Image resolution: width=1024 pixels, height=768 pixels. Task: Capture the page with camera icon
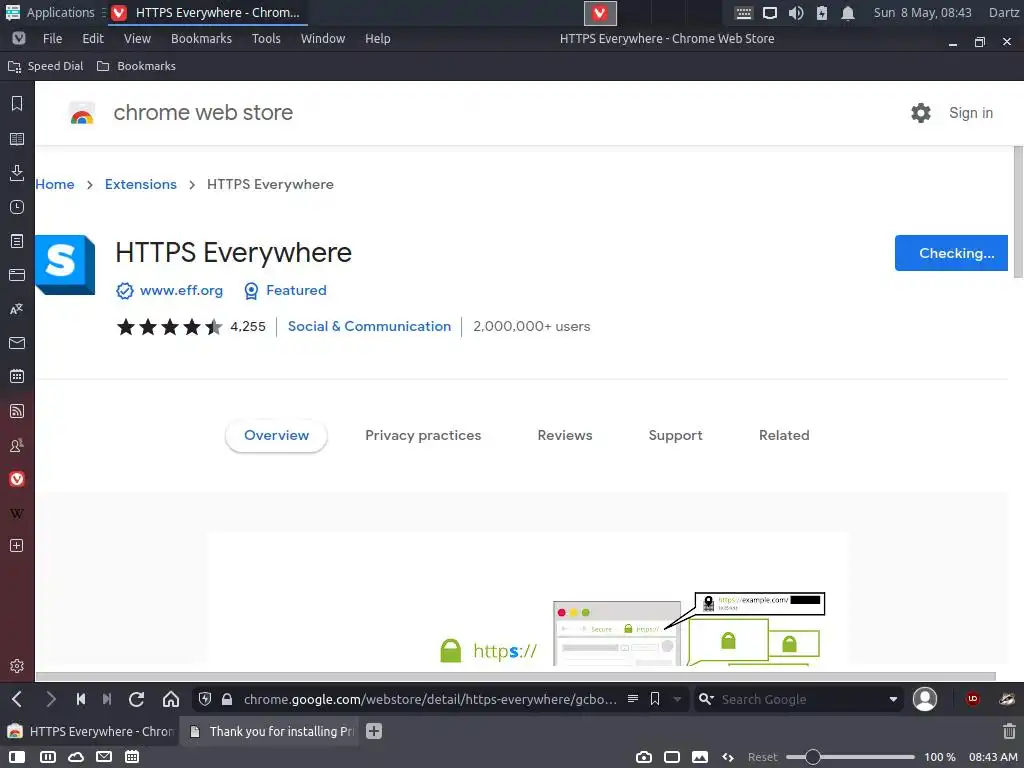[x=644, y=758]
